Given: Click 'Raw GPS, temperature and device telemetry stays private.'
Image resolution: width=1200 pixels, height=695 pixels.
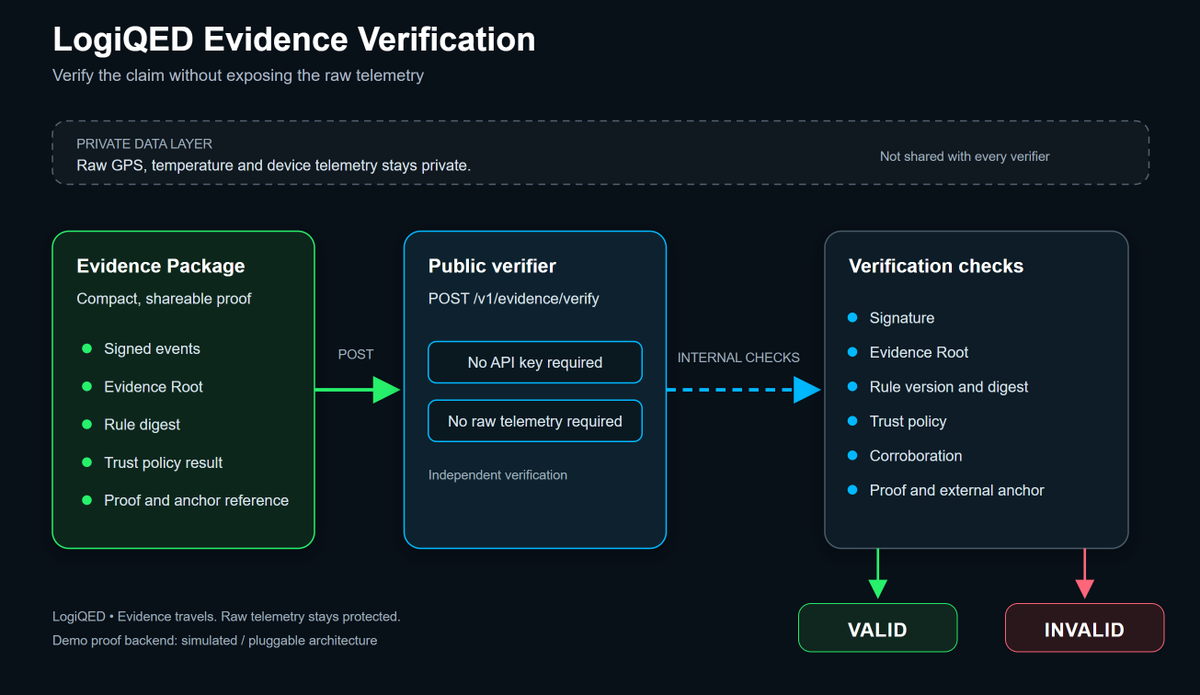Looking at the screenshot, I should (274, 165).
